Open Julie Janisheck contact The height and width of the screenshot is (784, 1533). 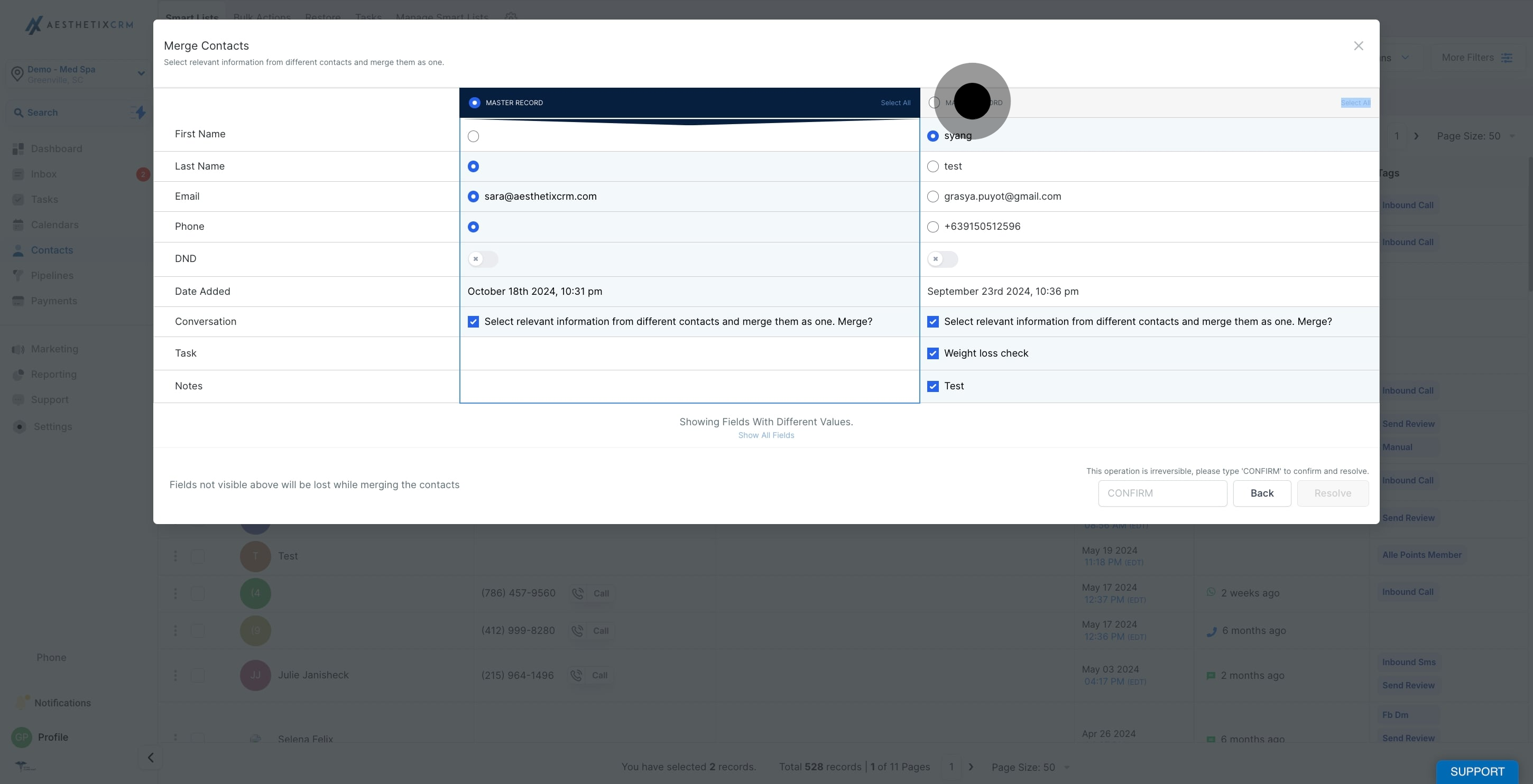pyautogui.click(x=313, y=675)
